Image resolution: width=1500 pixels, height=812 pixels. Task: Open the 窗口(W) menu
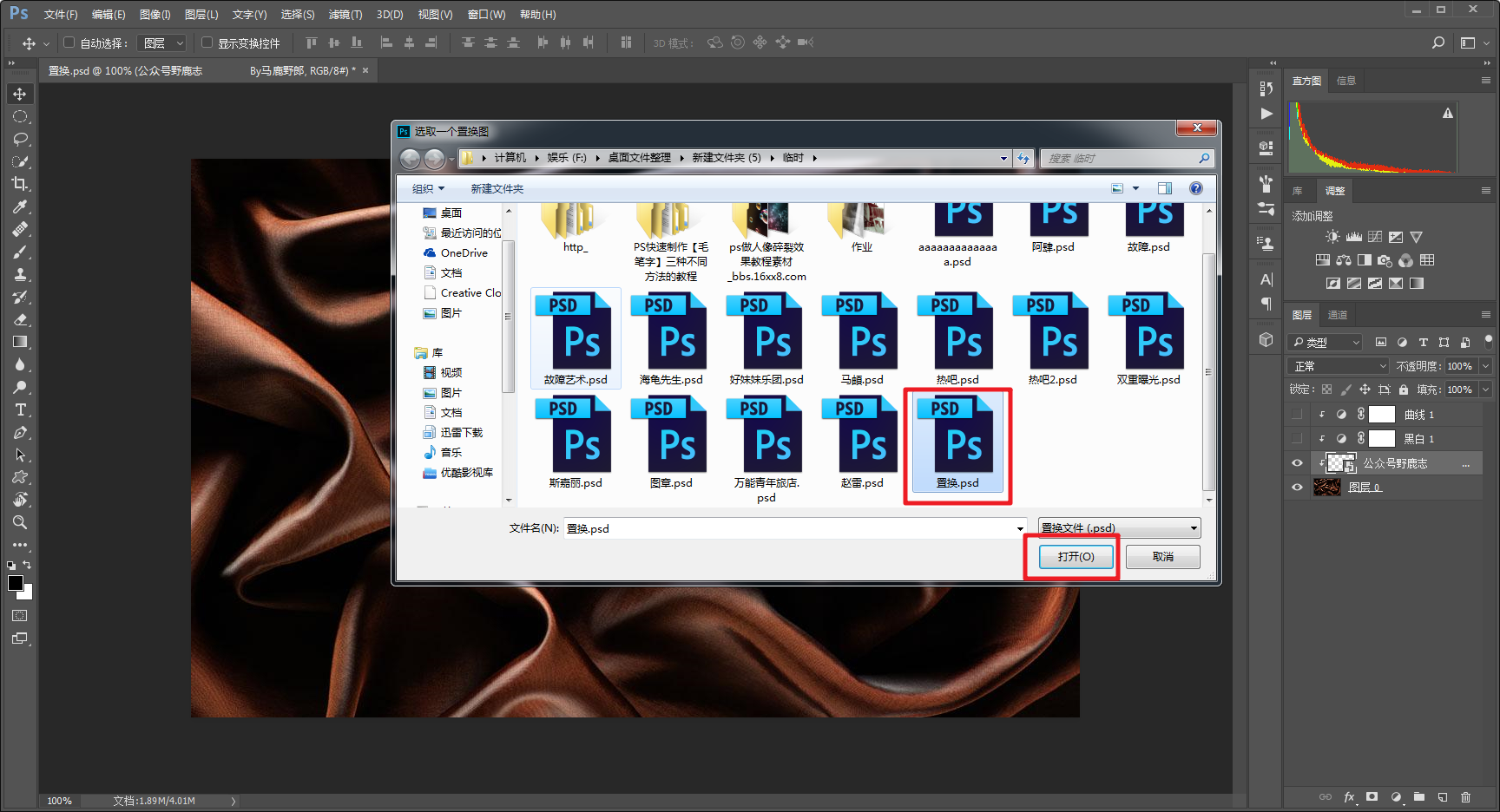486,15
